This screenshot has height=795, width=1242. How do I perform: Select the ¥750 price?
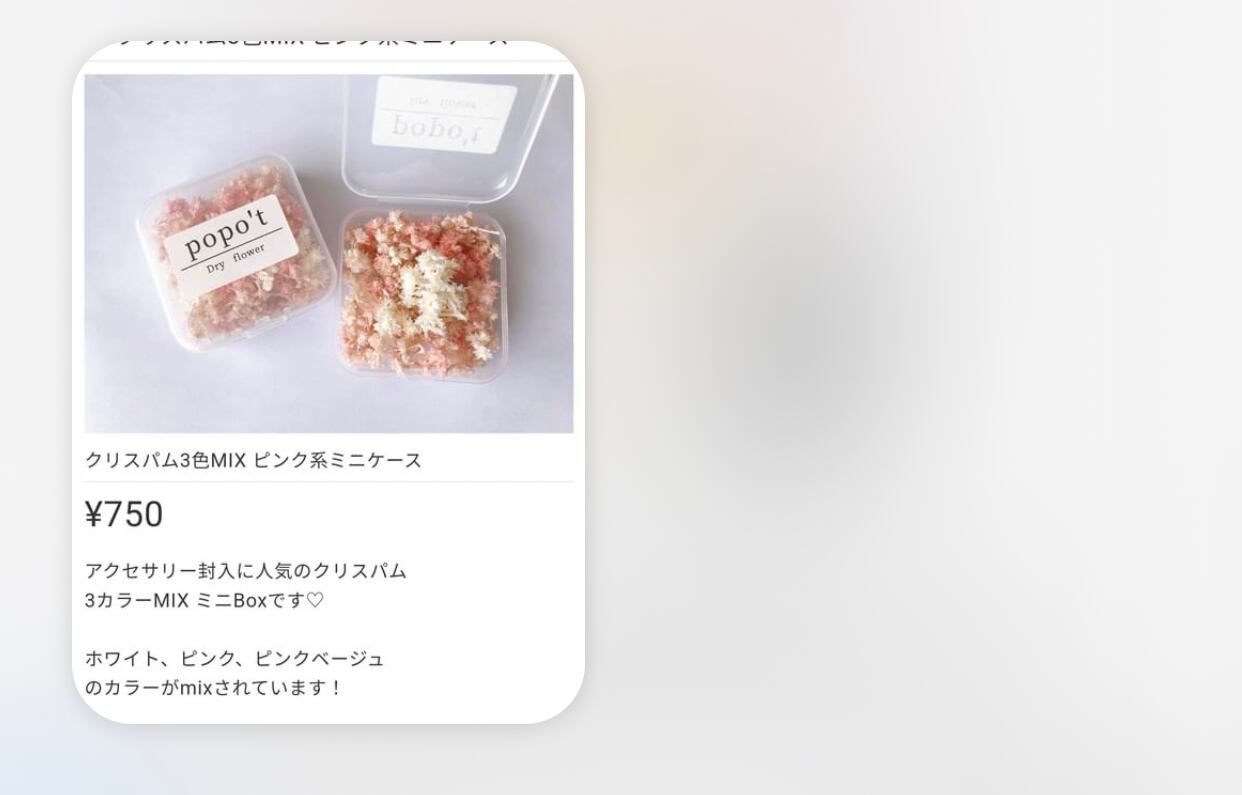click(124, 514)
